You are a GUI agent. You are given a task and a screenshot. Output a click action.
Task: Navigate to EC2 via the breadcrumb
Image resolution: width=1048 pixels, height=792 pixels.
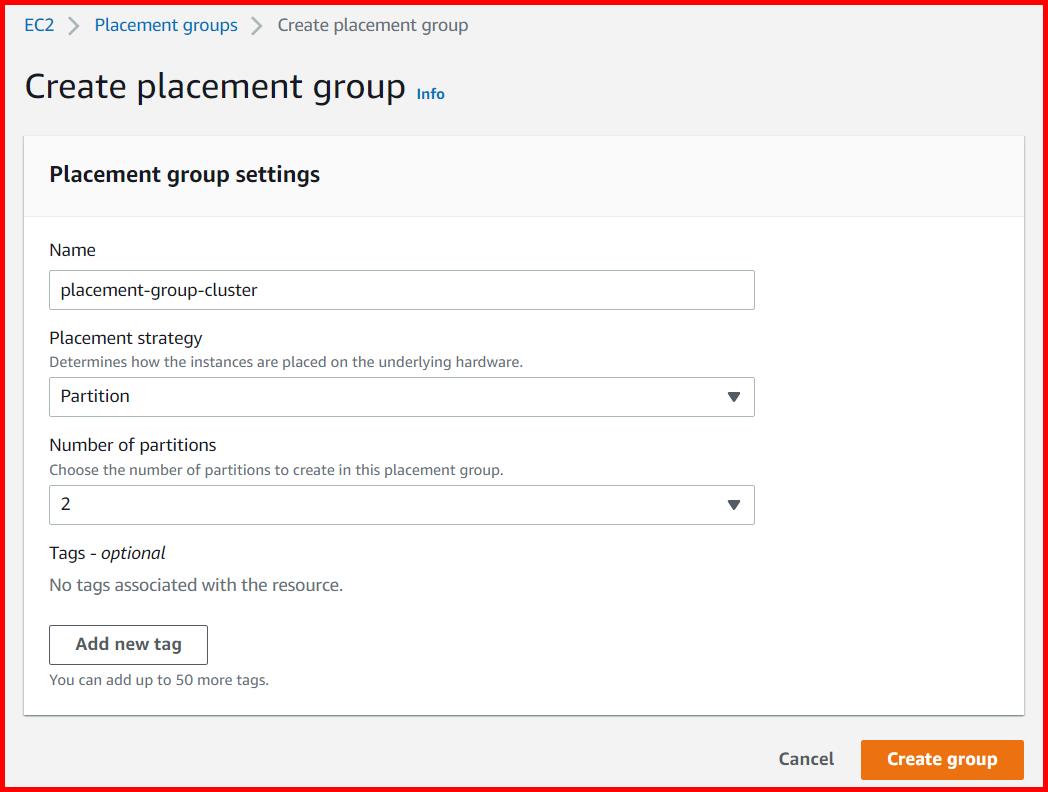[x=38, y=25]
